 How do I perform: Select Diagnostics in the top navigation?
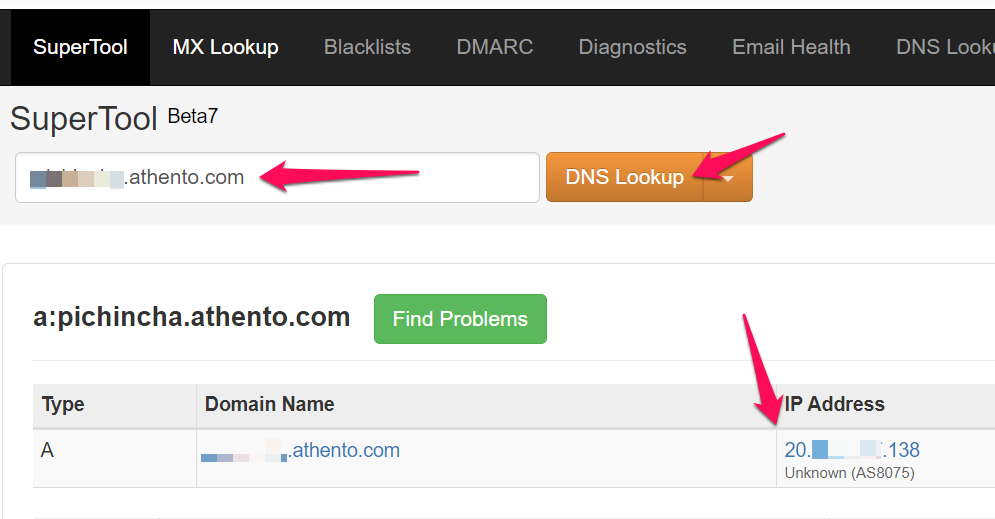(632, 47)
